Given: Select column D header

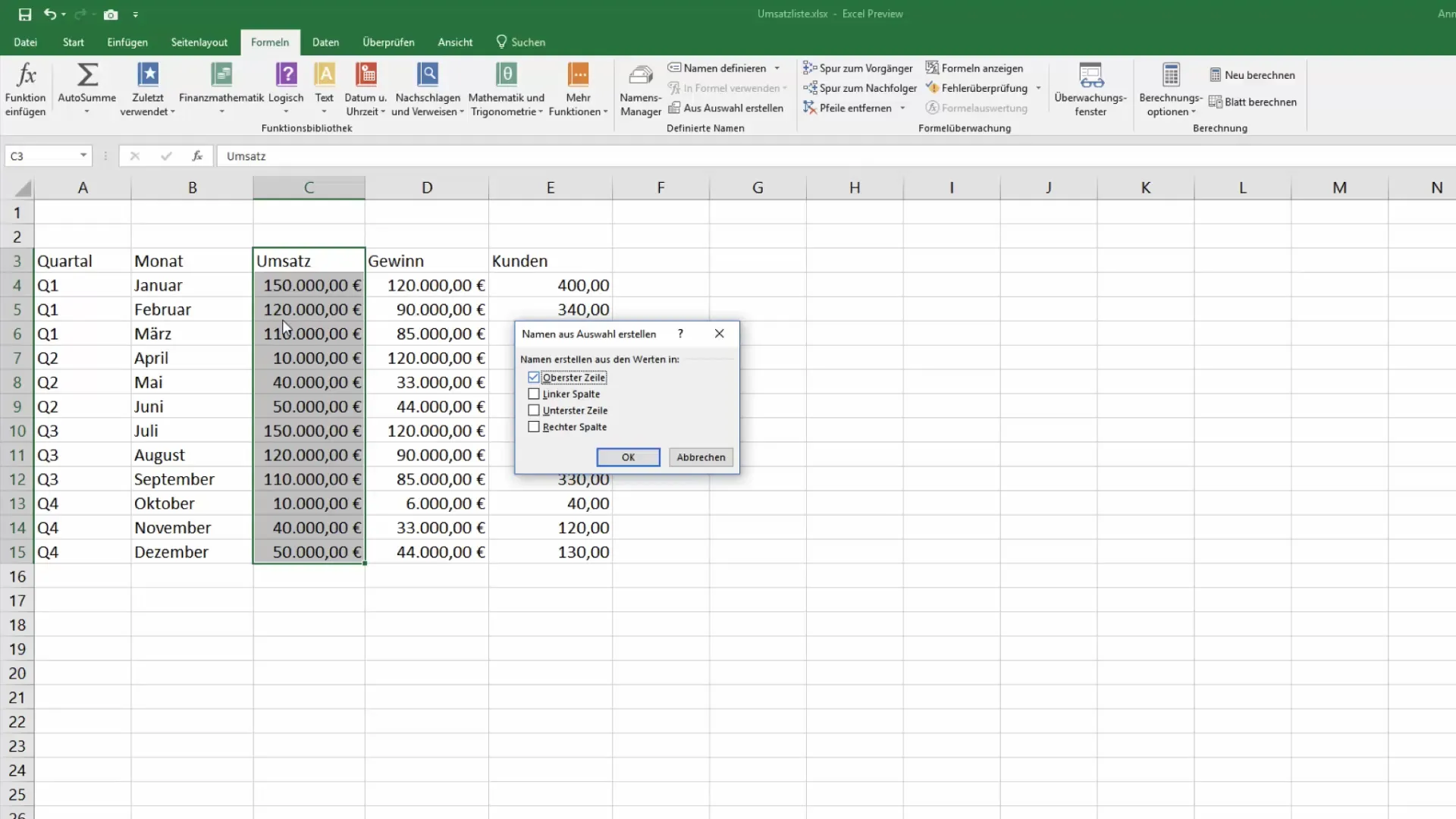Looking at the screenshot, I should 427,187.
